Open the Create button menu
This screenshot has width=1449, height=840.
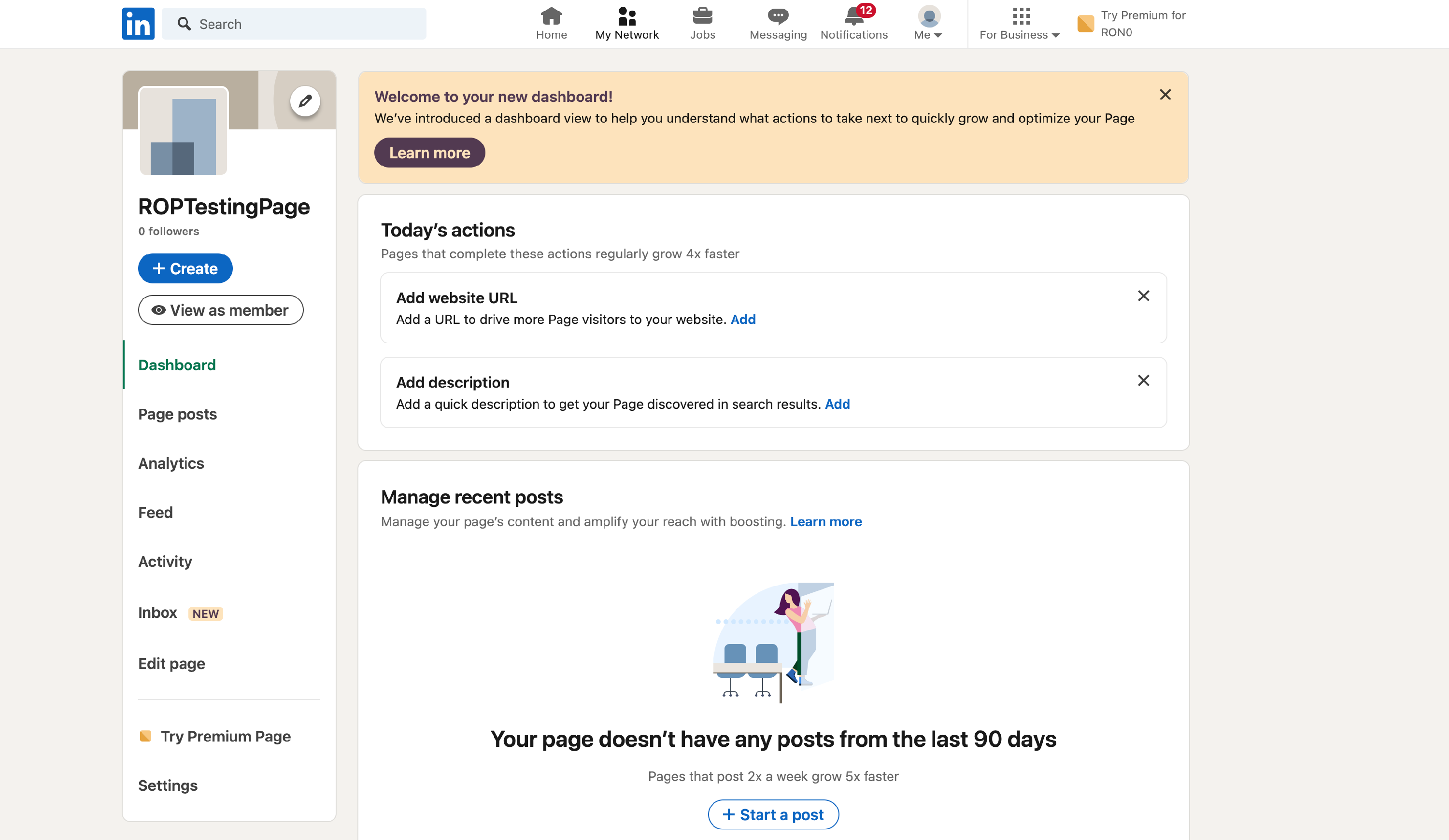tap(185, 268)
